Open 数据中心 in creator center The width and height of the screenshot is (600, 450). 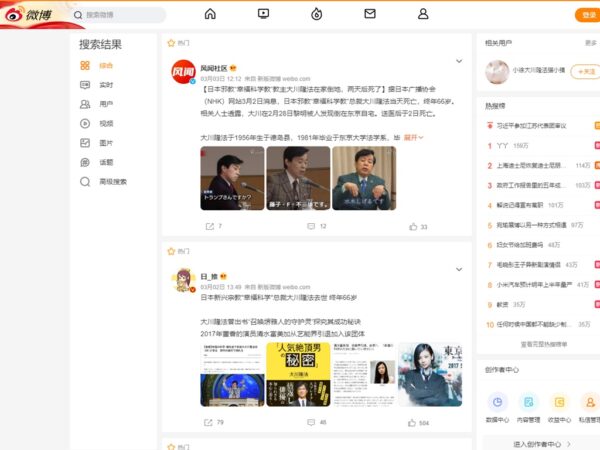(x=497, y=408)
